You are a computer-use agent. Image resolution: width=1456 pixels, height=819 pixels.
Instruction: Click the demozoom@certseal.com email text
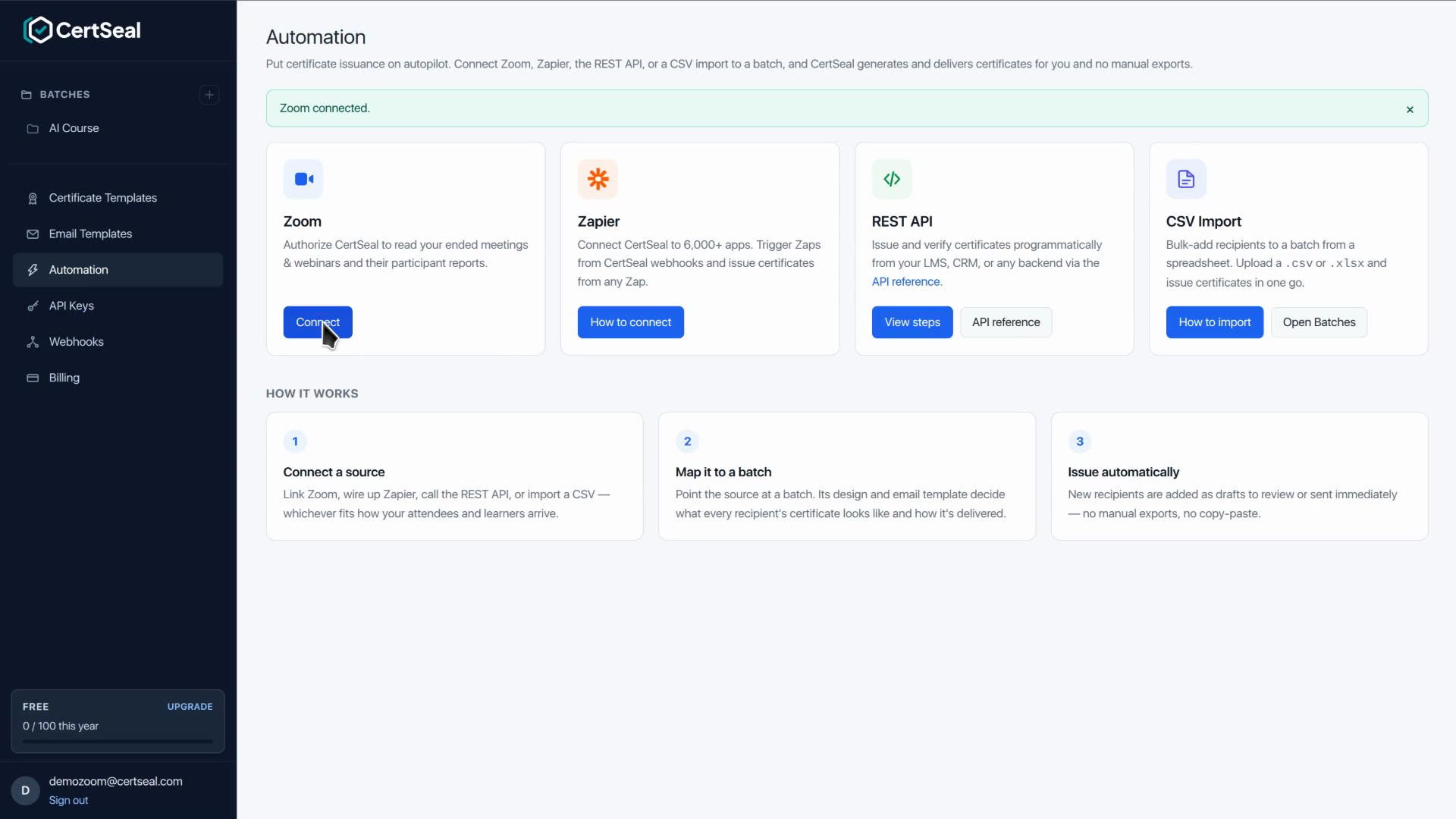point(116,782)
